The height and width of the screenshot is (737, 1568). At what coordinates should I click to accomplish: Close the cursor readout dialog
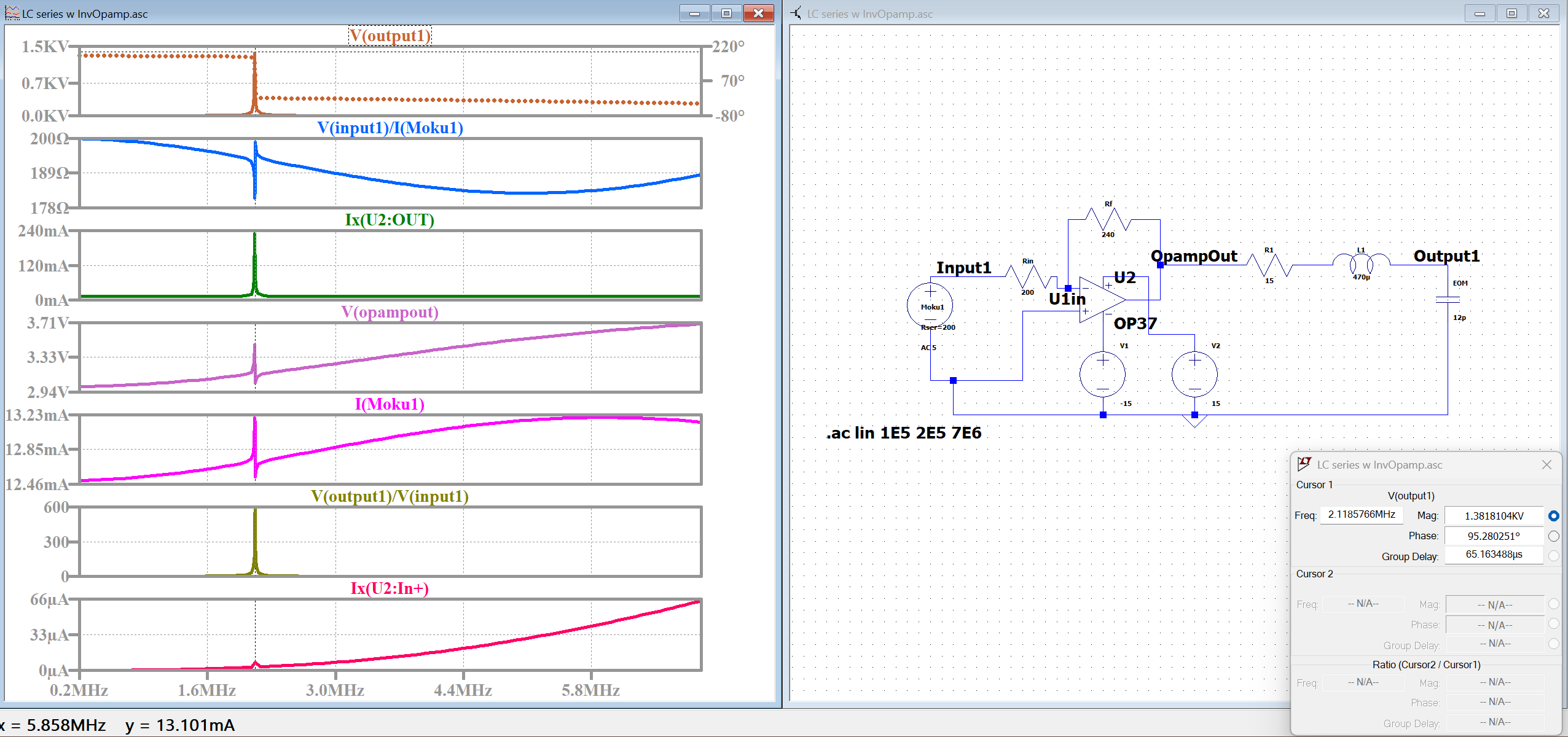click(x=1546, y=465)
